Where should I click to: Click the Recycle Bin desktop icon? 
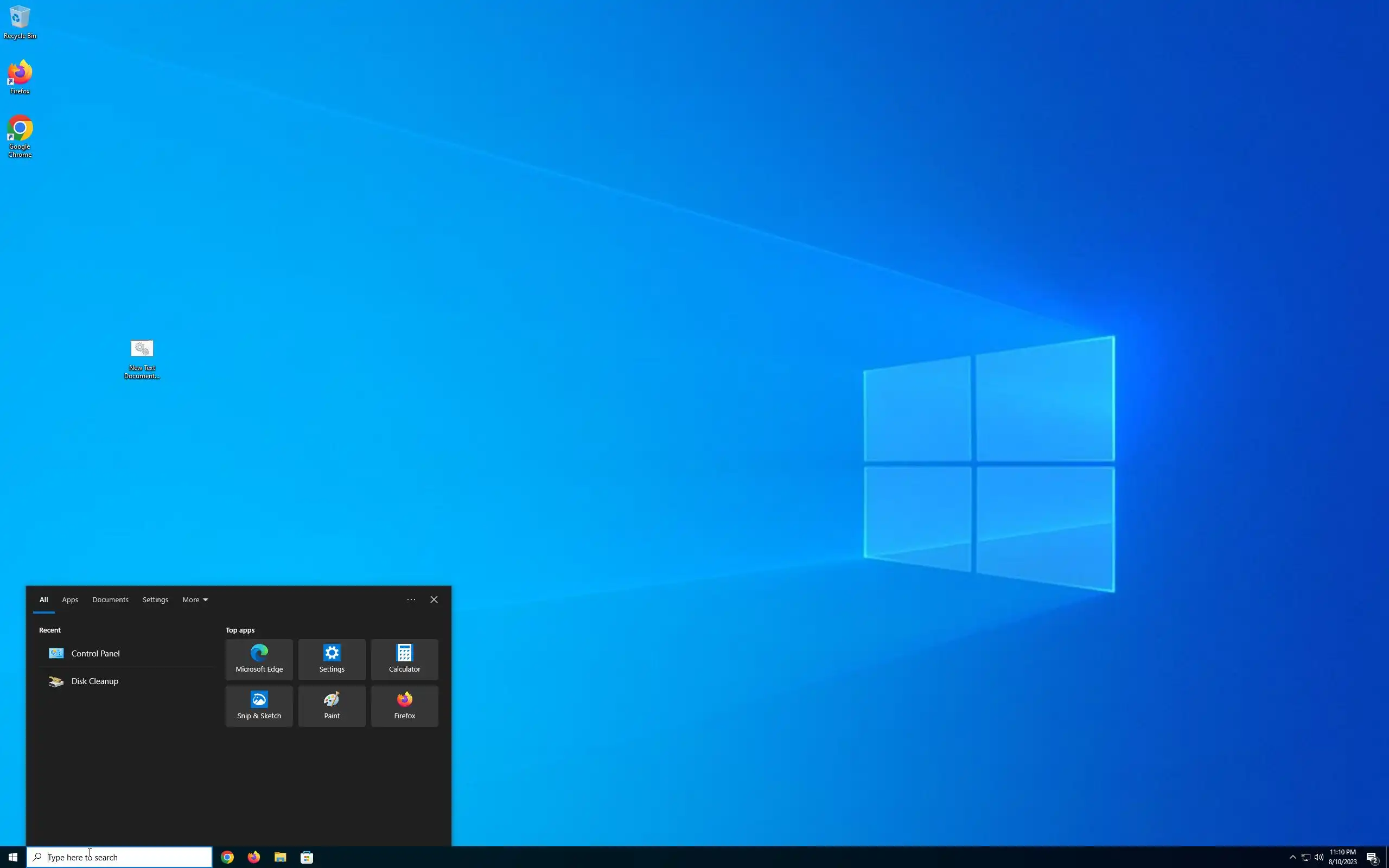(20, 22)
